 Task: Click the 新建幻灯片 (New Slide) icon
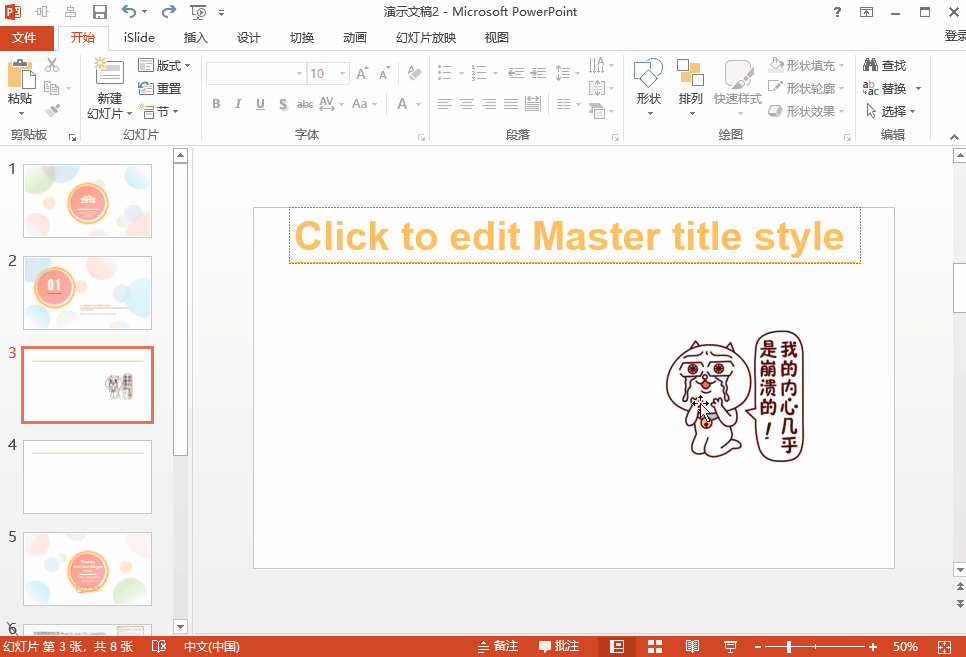(x=108, y=73)
